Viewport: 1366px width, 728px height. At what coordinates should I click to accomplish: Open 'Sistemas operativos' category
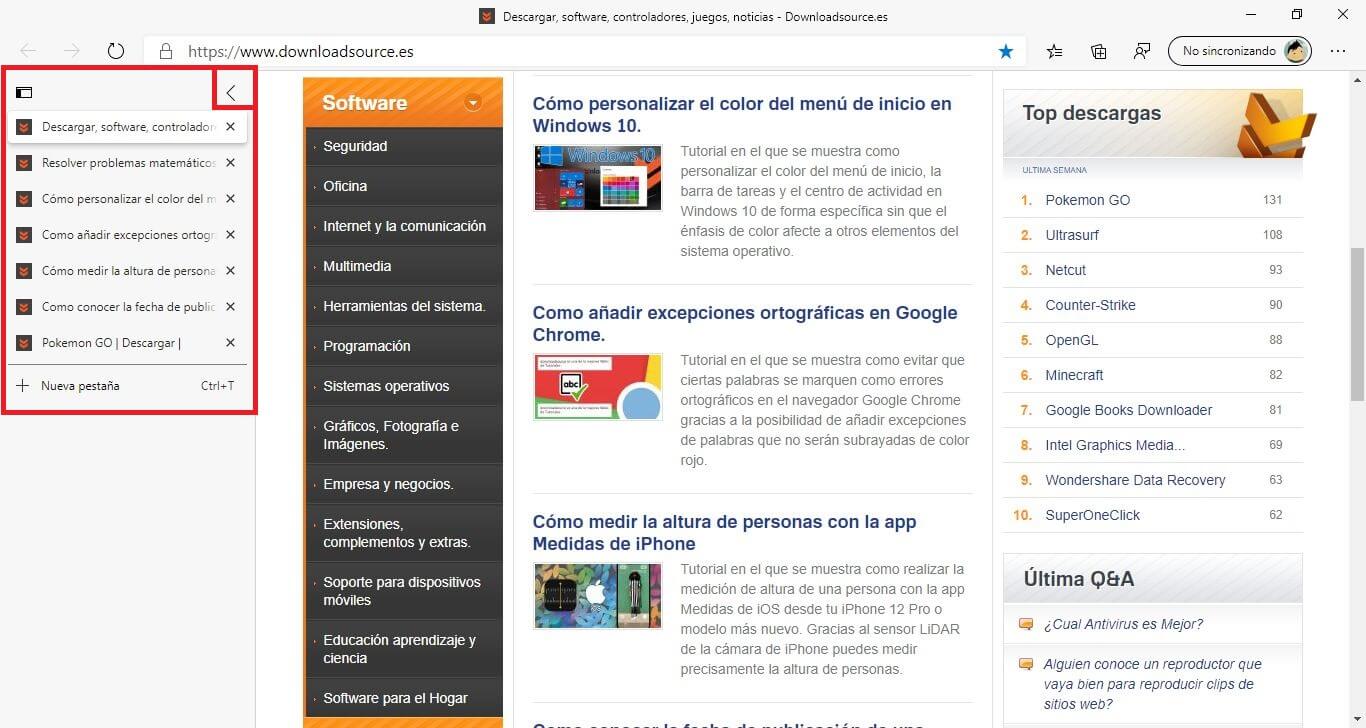point(403,386)
